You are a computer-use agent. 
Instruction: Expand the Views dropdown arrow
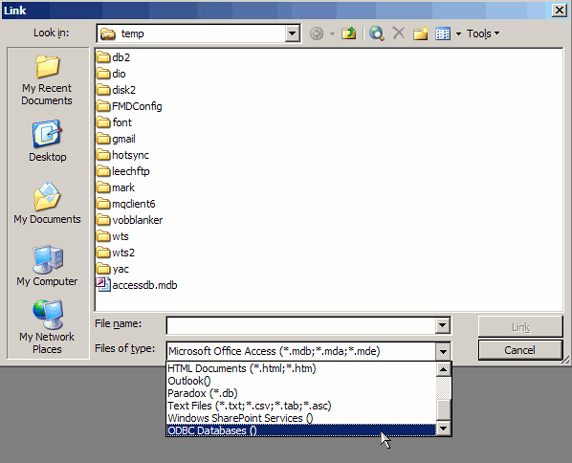[x=459, y=34]
